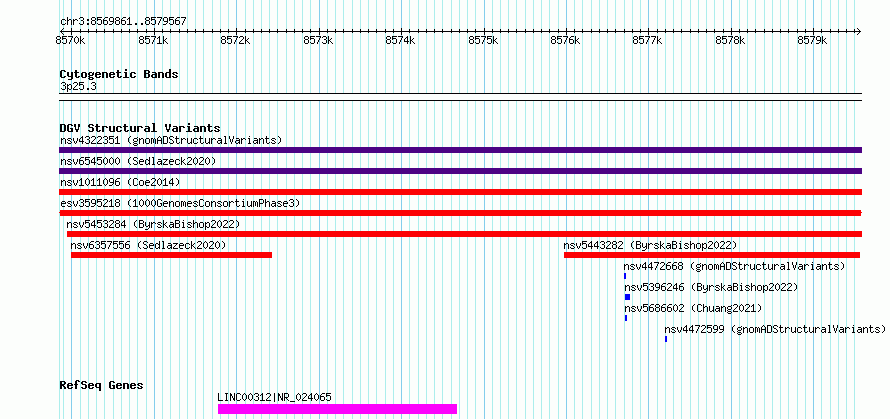
Task: Click the right arrowhead of the ruler
Action: point(859,31)
